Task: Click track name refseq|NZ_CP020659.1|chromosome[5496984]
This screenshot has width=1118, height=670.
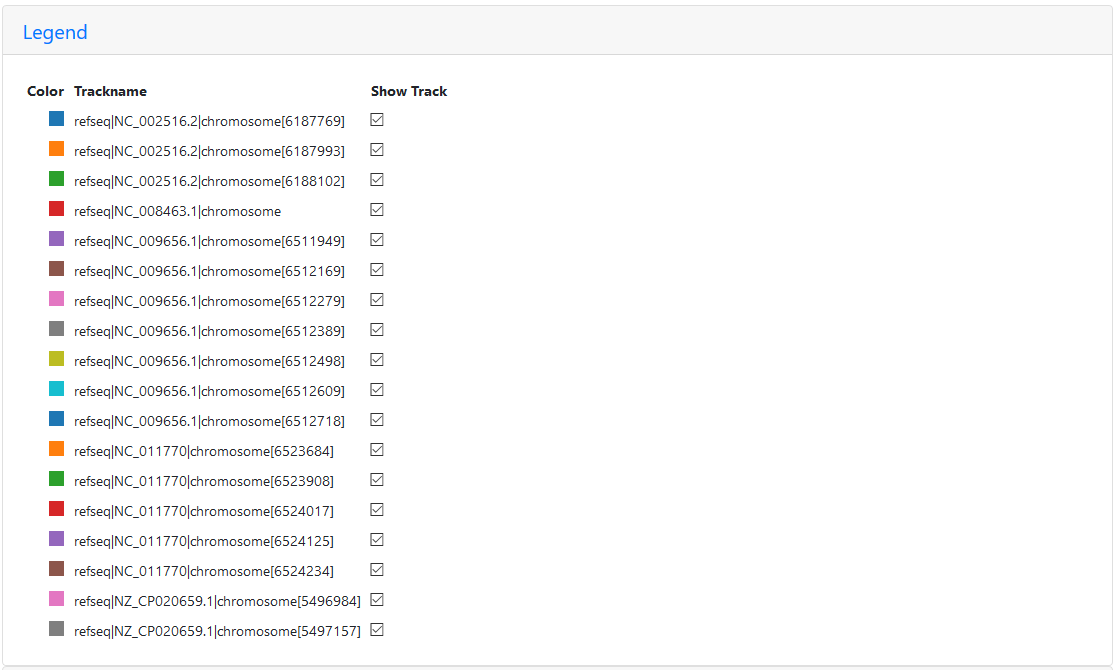Action: pyautogui.click(x=217, y=601)
